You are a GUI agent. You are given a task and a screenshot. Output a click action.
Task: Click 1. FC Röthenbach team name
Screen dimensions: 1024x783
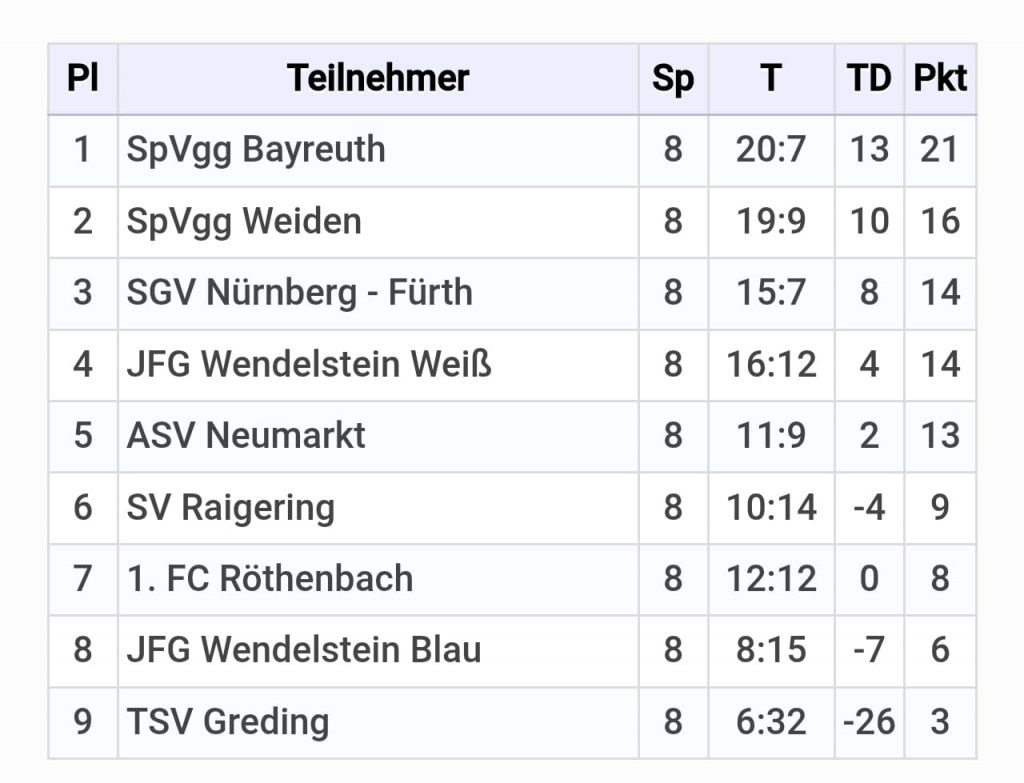click(270, 579)
